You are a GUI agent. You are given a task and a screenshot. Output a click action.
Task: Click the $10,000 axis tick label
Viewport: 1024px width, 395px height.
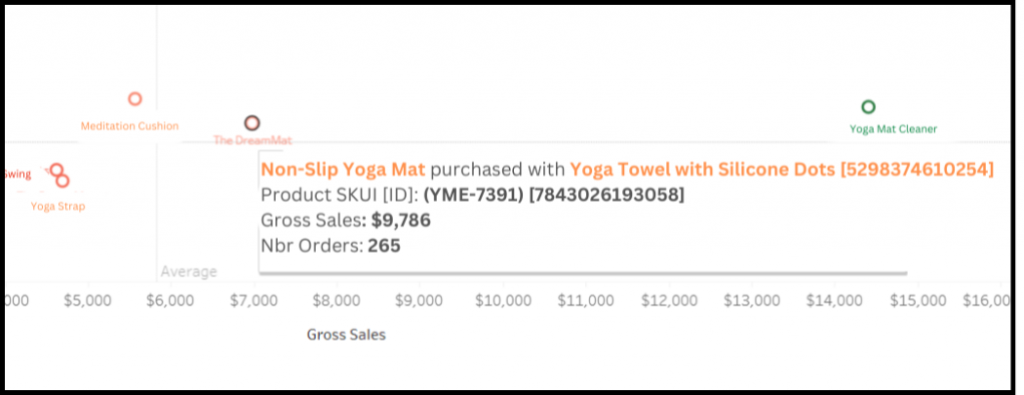pyautogui.click(x=502, y=300)
